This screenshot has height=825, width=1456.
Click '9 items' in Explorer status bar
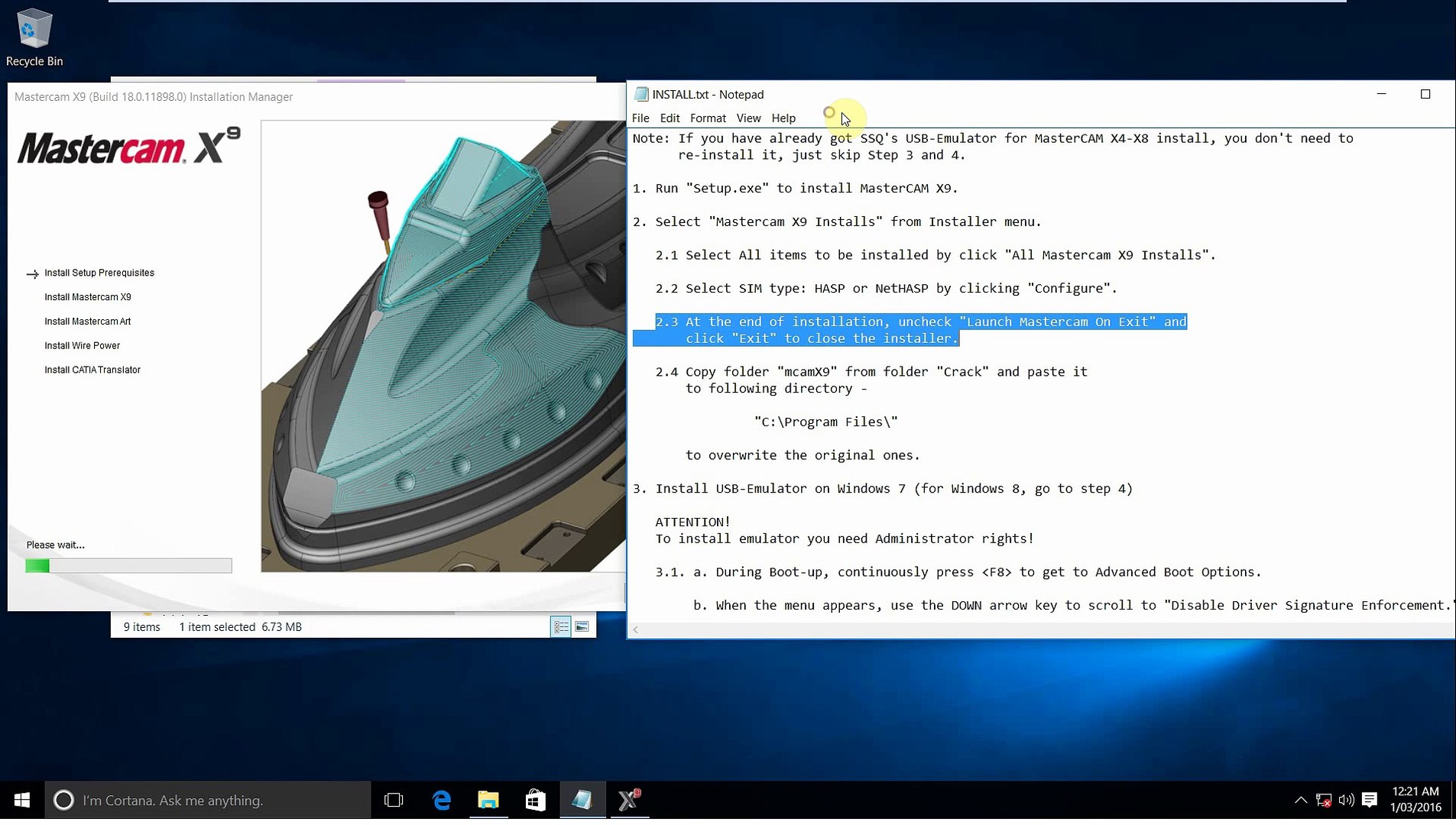[x=142, y=627]
